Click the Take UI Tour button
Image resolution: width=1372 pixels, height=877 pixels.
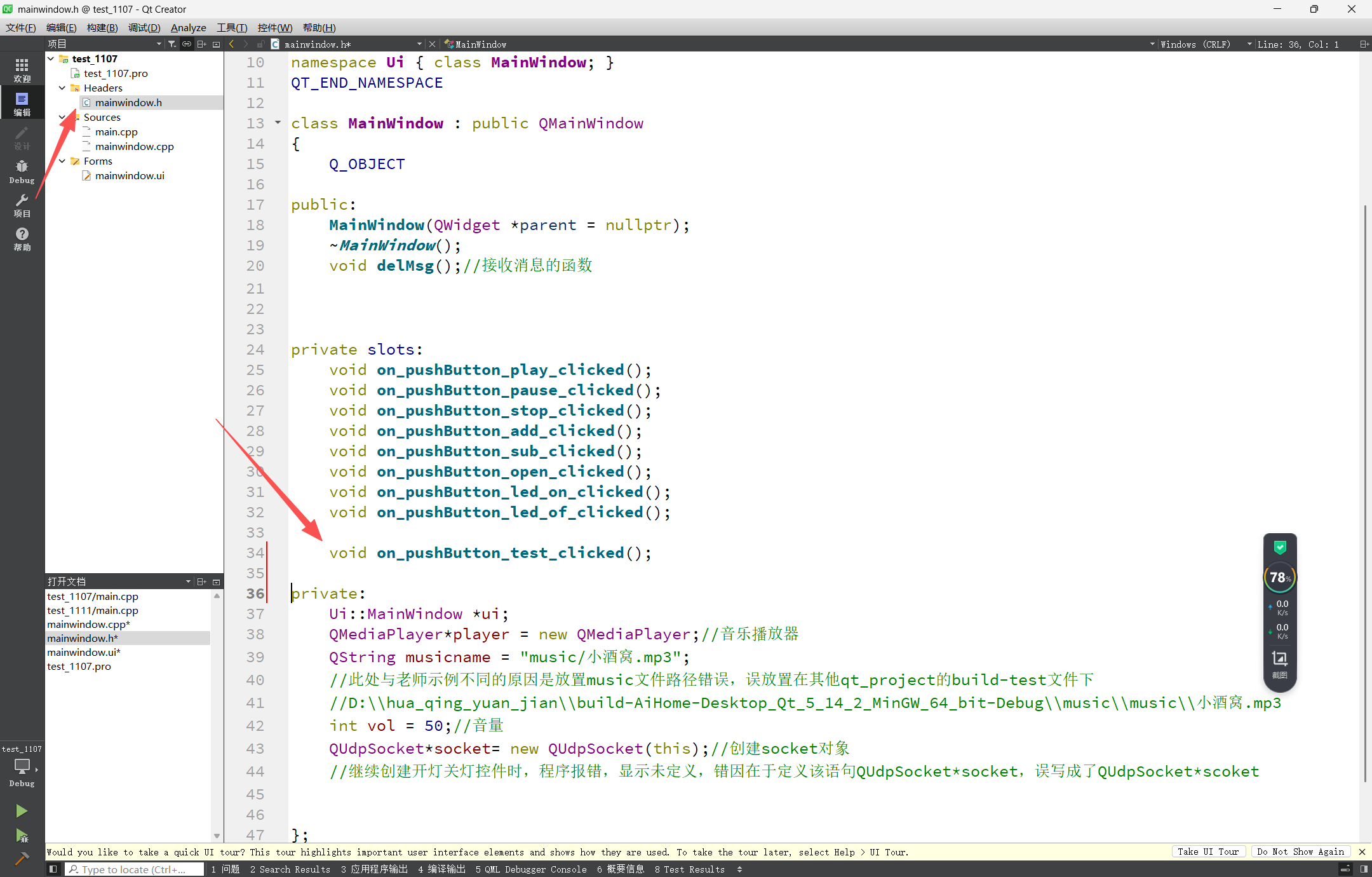click(1207, 852)
